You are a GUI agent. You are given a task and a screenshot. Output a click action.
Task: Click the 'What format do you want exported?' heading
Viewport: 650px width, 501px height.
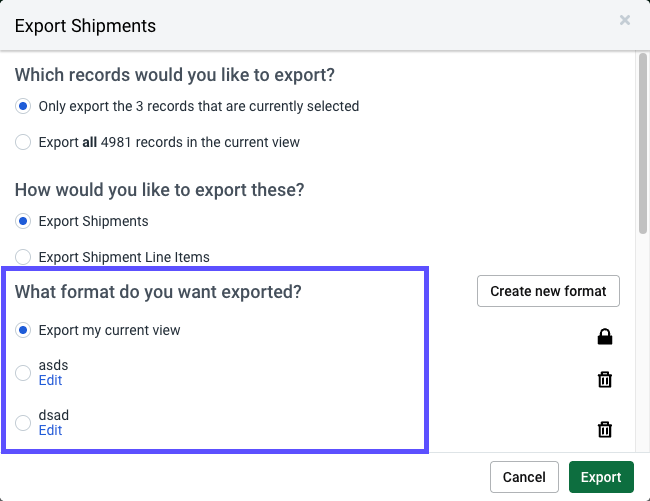coord(158,292)
